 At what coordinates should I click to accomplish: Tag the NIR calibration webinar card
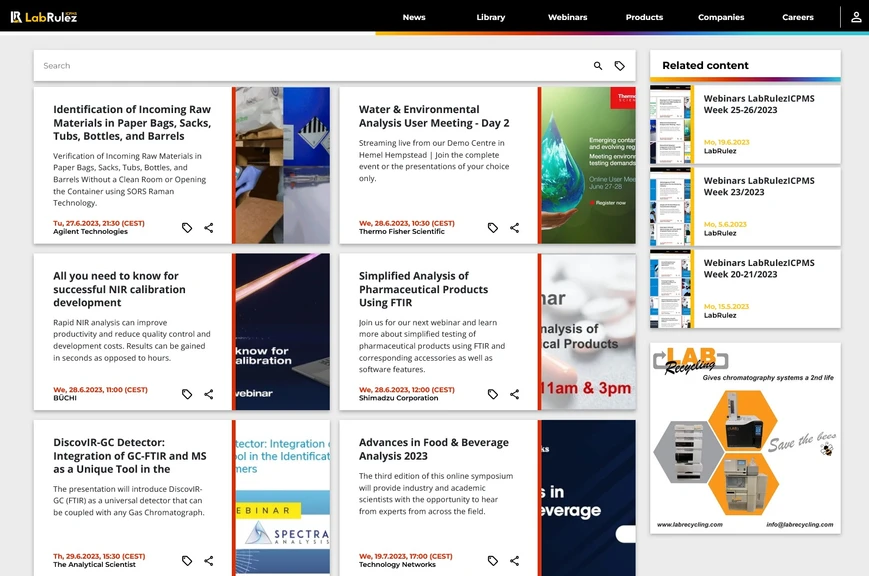point(187,394)
